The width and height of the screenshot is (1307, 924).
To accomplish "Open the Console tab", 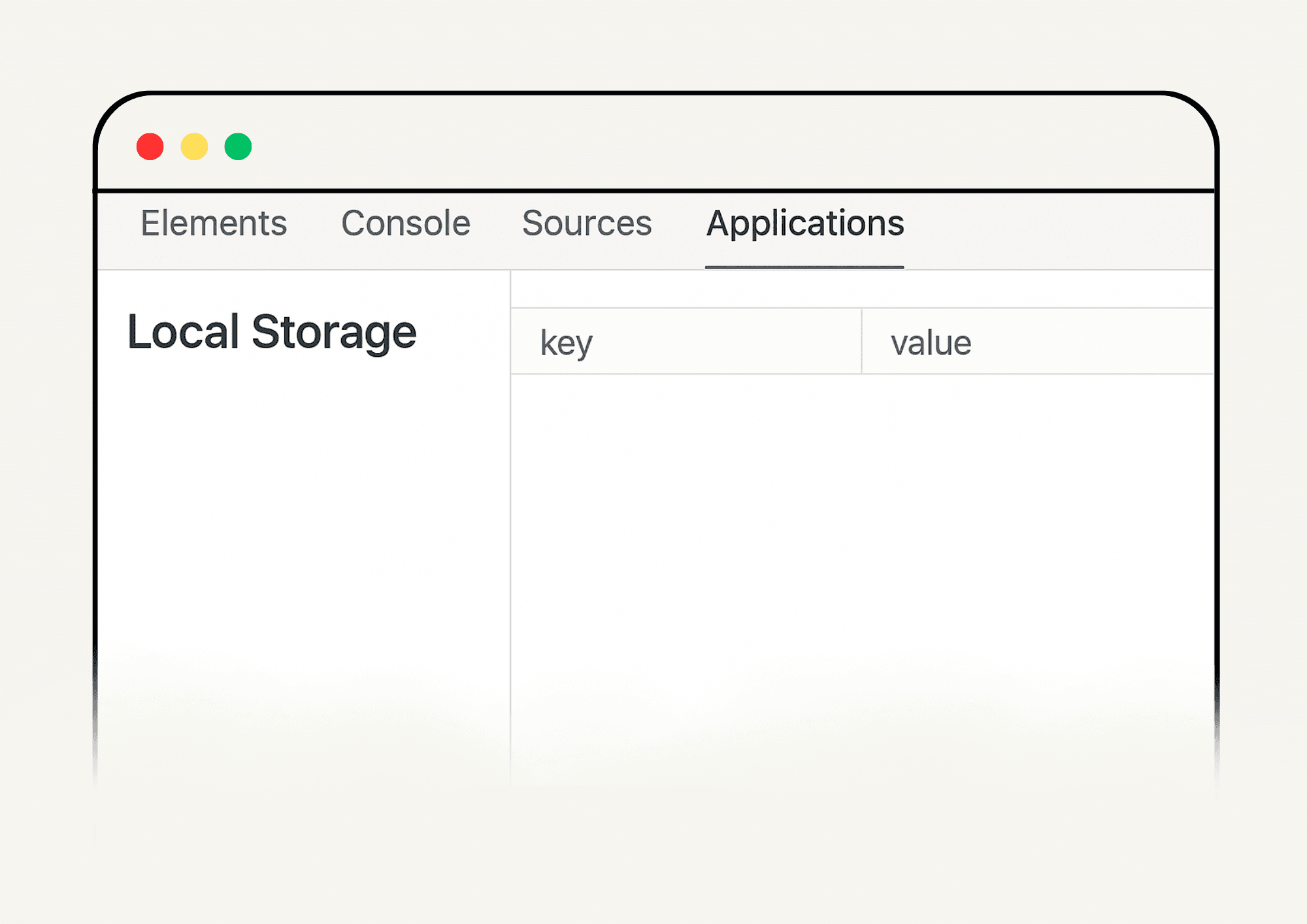I will click(406, 223).
